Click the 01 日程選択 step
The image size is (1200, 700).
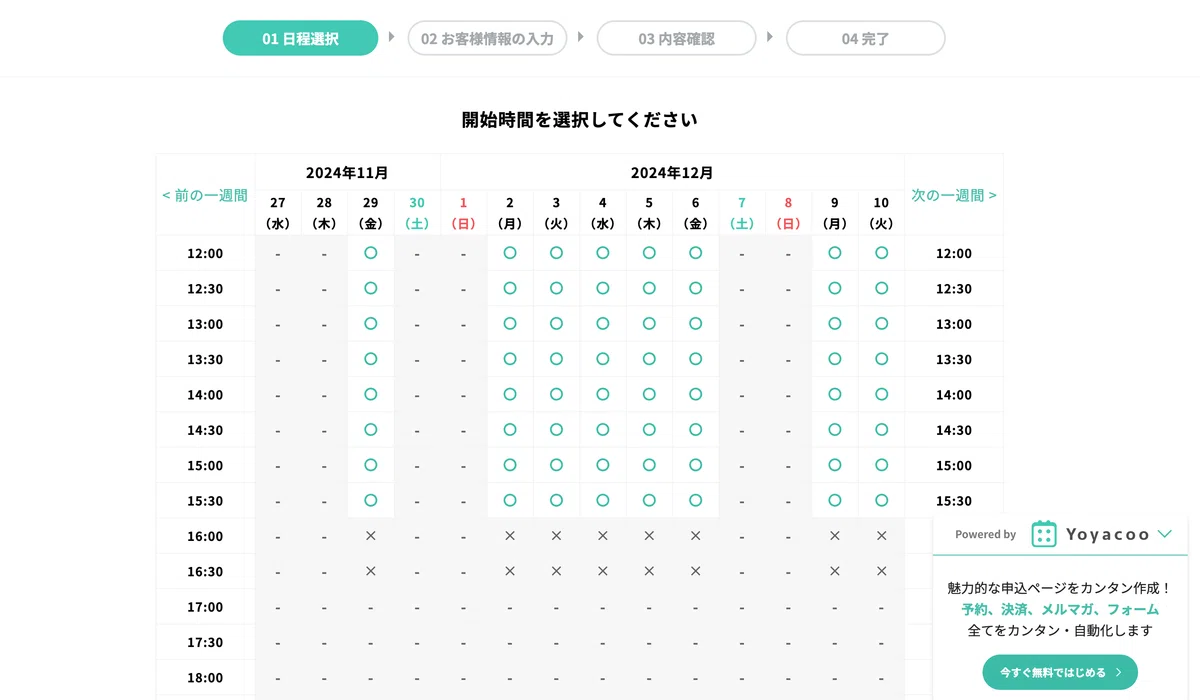pyautogui.click(x=300, y=39)
